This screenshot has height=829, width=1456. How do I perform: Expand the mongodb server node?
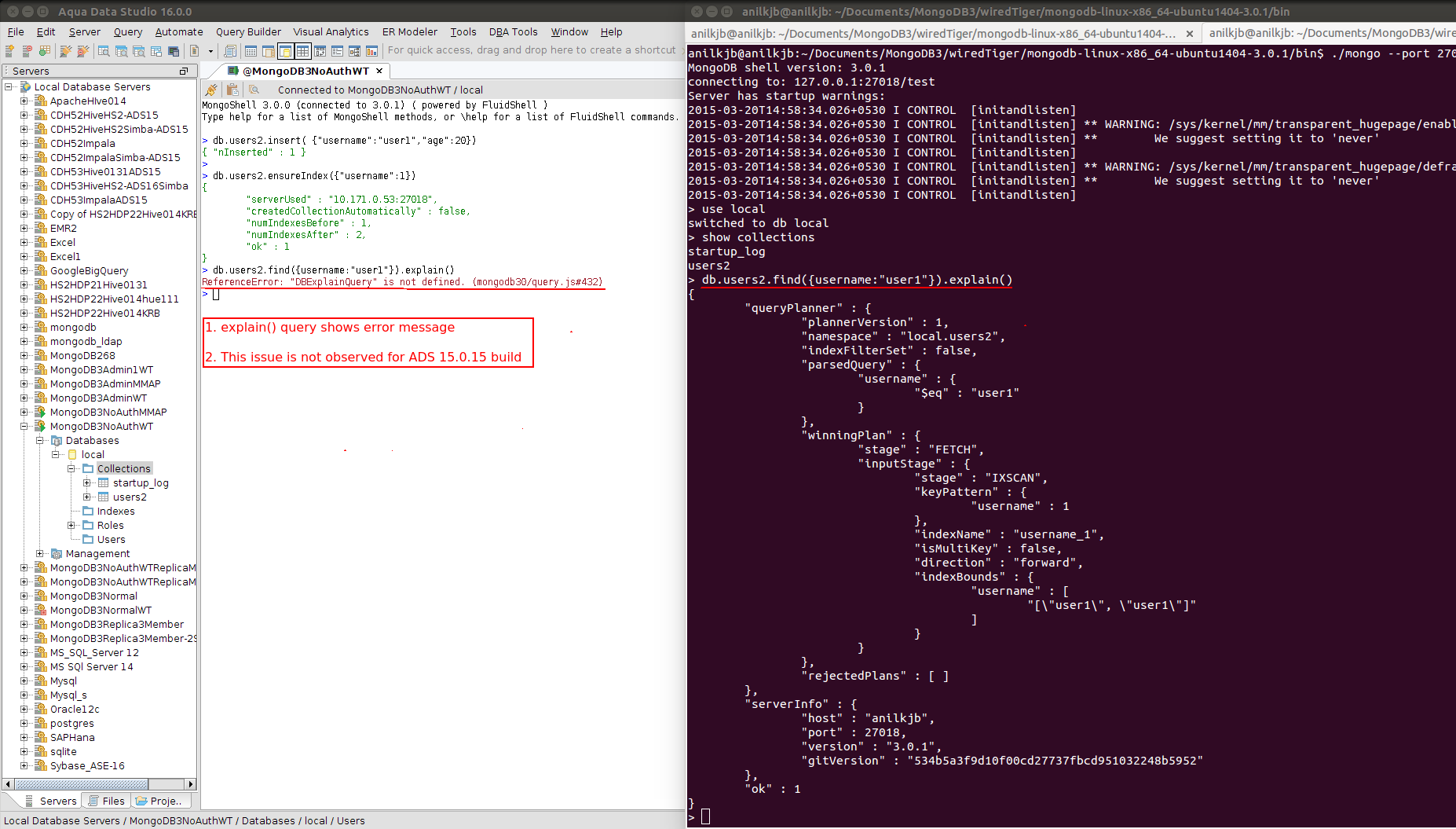point(24,327)
